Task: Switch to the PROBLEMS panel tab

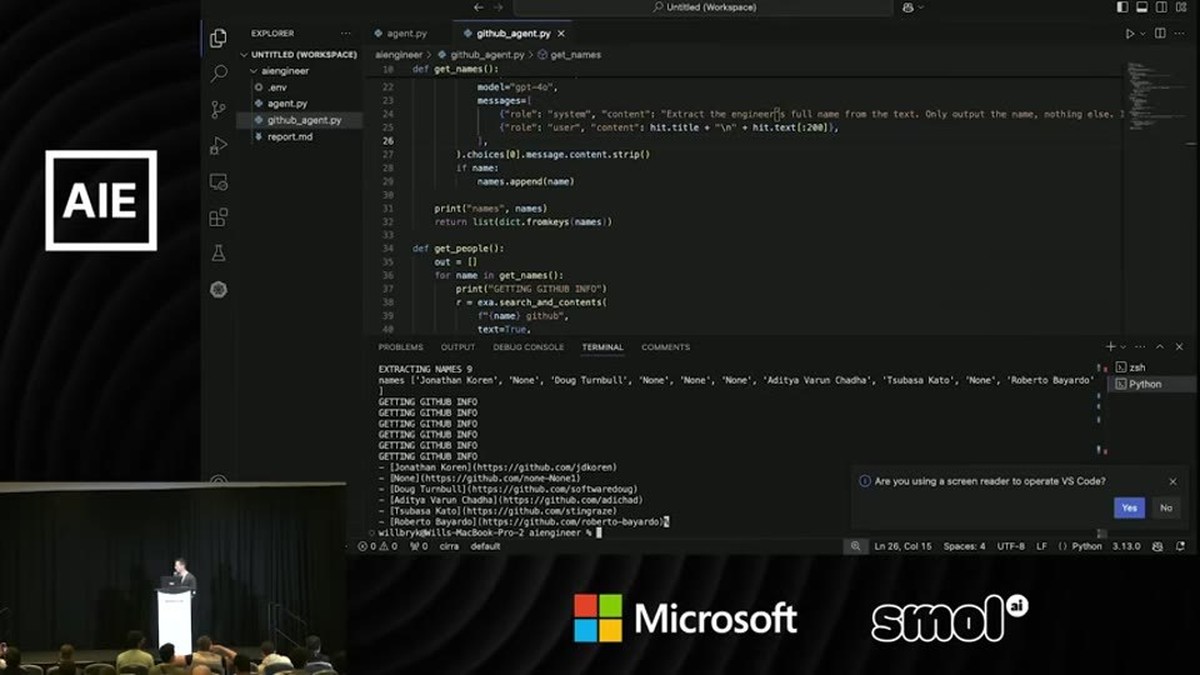Action: click(x=400, y=347)
